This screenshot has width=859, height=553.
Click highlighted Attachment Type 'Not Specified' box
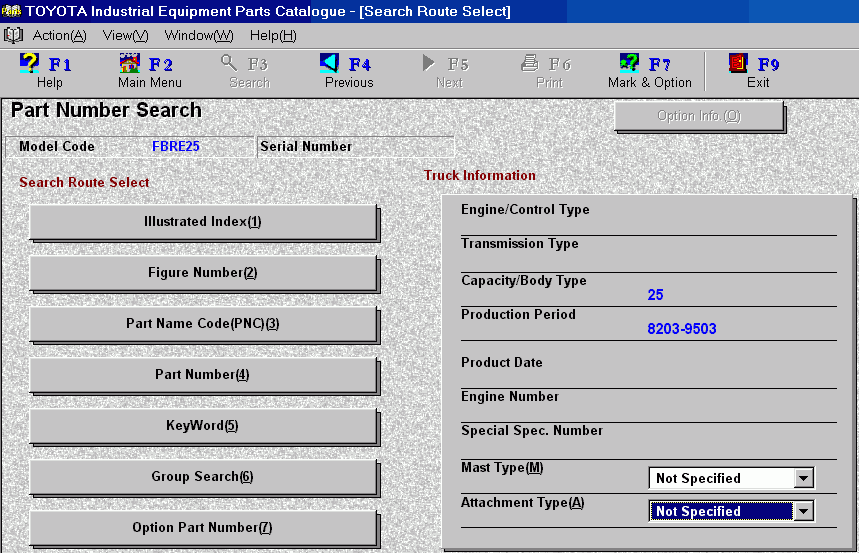721,511
